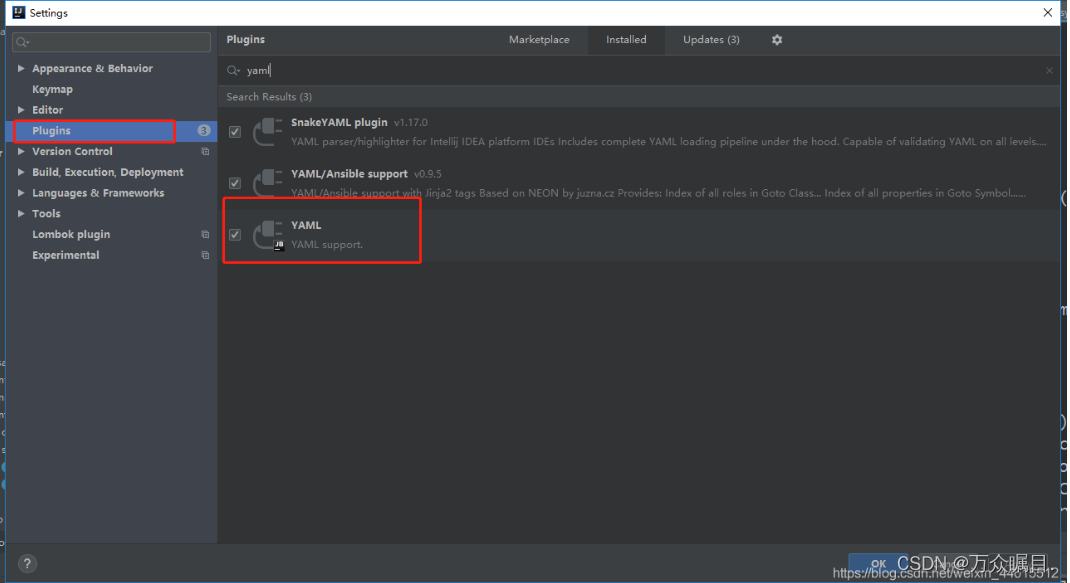The height and width of the screenshot is (583, 1070).
Task: Select the SnakeYAML plugin title
Action: 339,122
